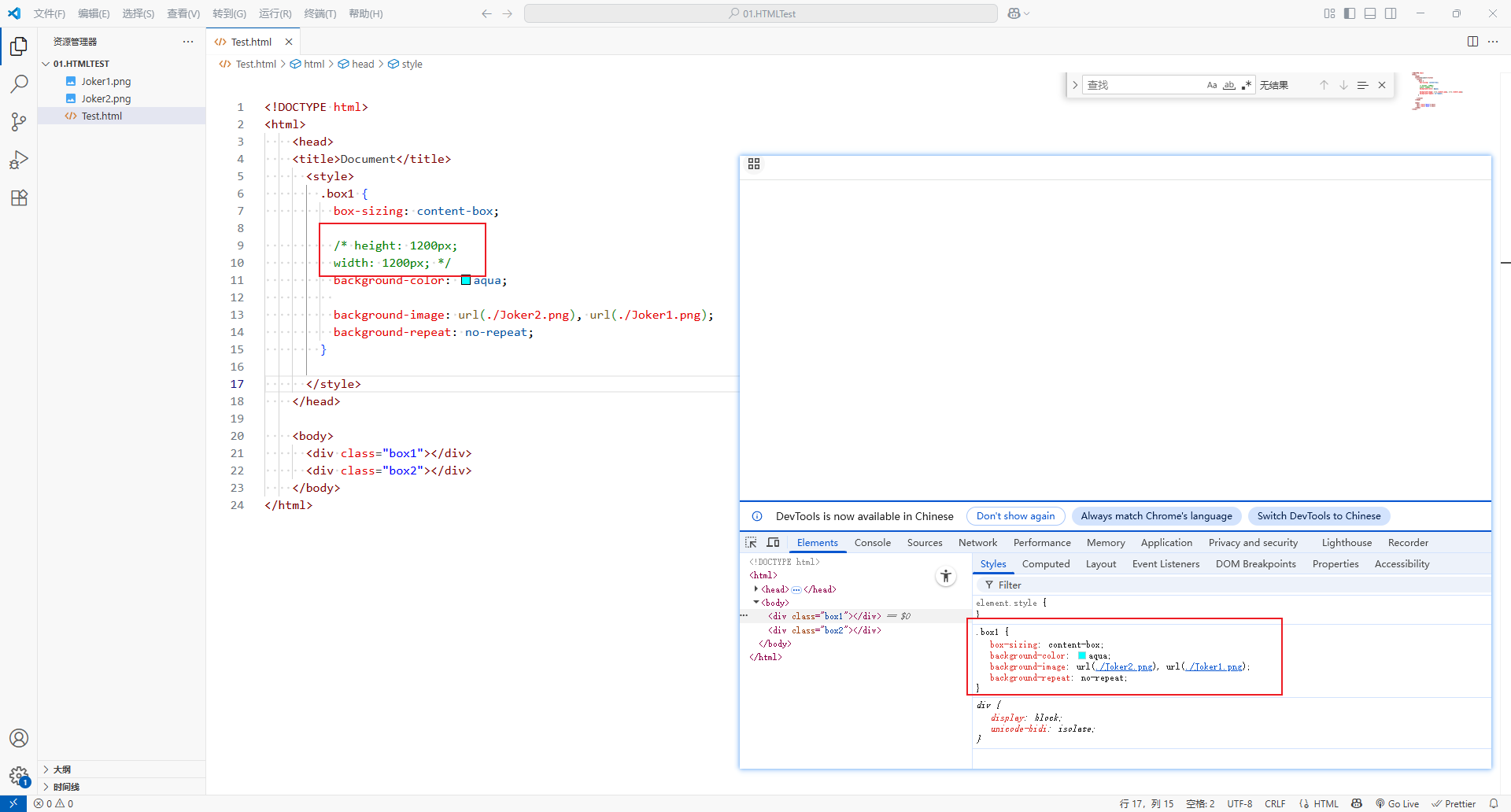Open the Accounts menu icon
The width and height of the screenshot is (1511, 812).
tap(19, 738)
